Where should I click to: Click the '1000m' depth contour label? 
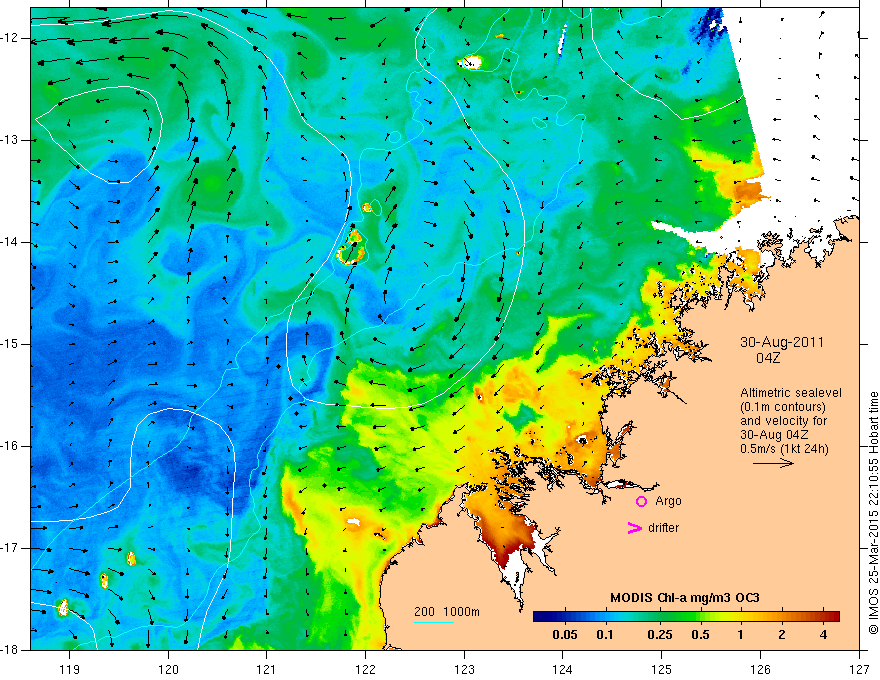[x=462, y=612]
